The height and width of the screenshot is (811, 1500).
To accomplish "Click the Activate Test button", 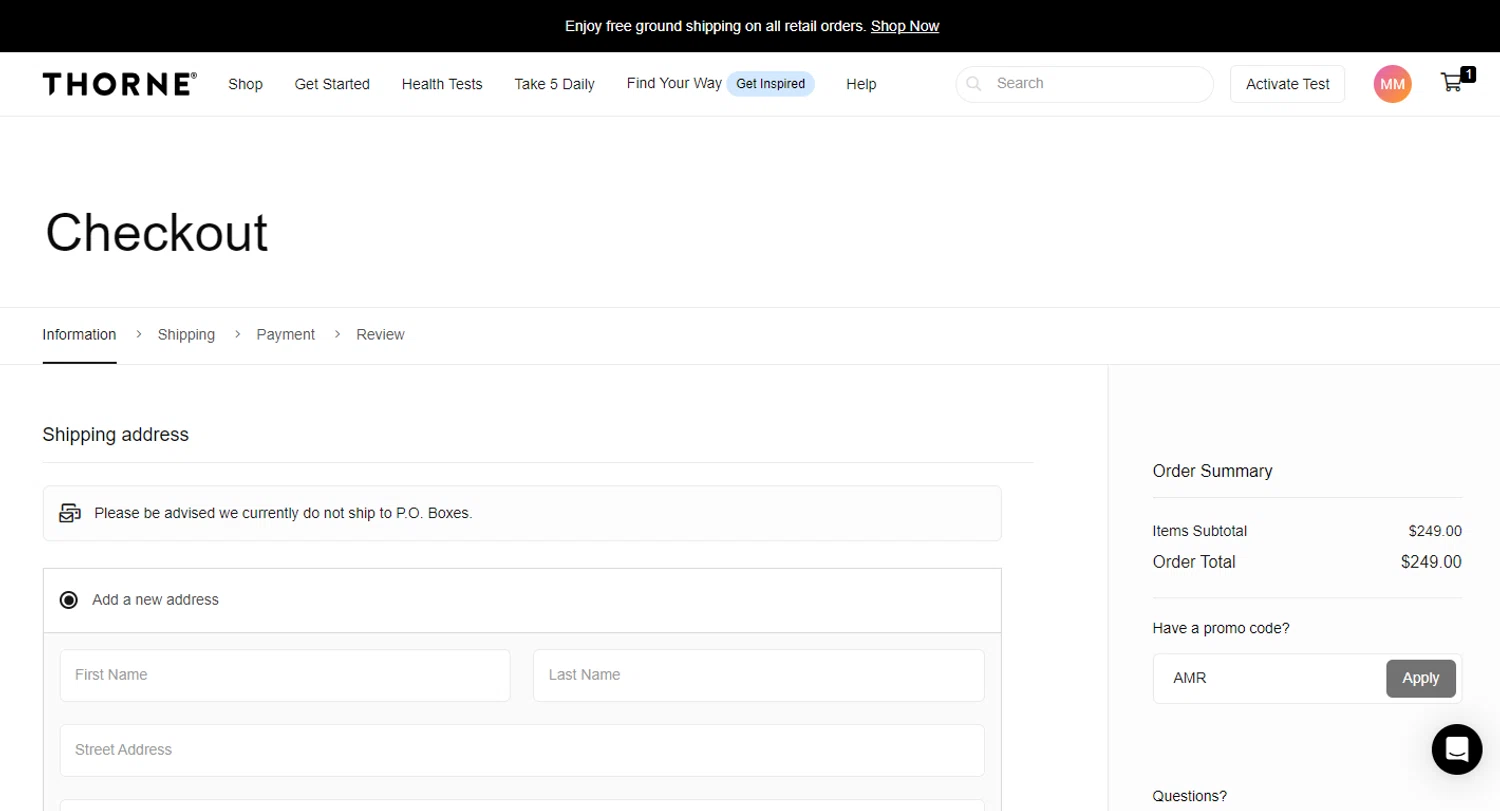I will click(x=1287, y=84).
